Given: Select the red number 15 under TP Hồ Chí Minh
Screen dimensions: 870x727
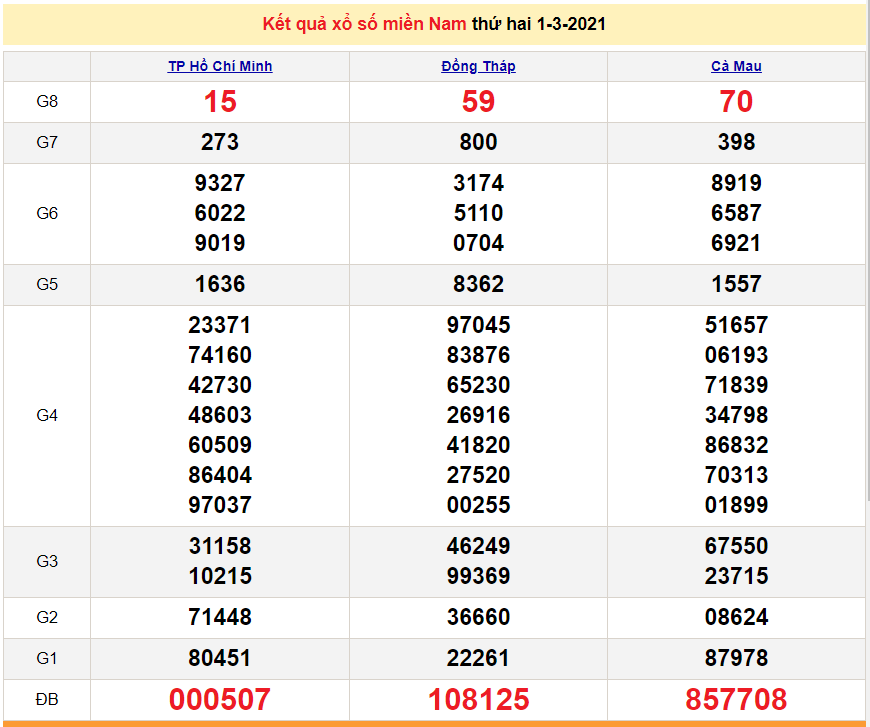Looking at the screenshot, I should point(220,101).
